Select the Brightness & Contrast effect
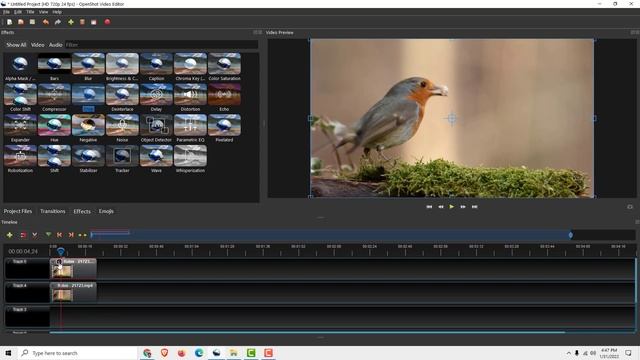 coord(122,67)
